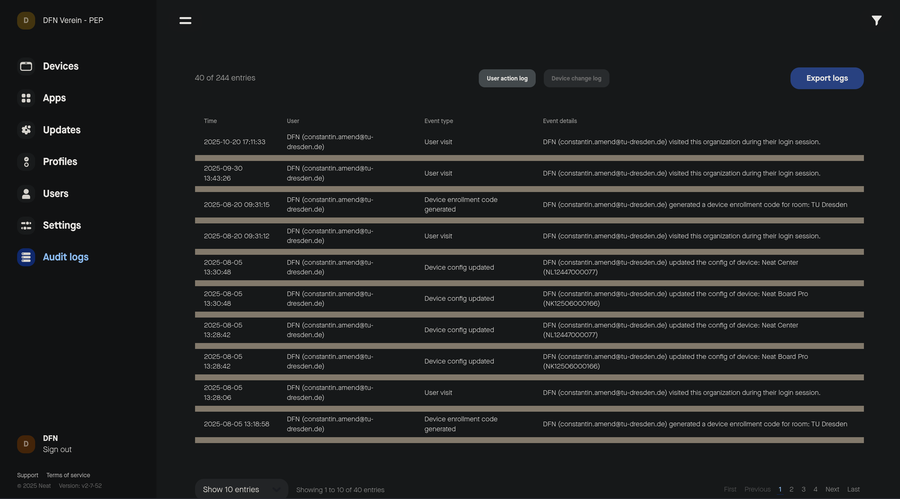Switch to Device change log
This screenshot has width=900, height=499.
tap(576, 78)
